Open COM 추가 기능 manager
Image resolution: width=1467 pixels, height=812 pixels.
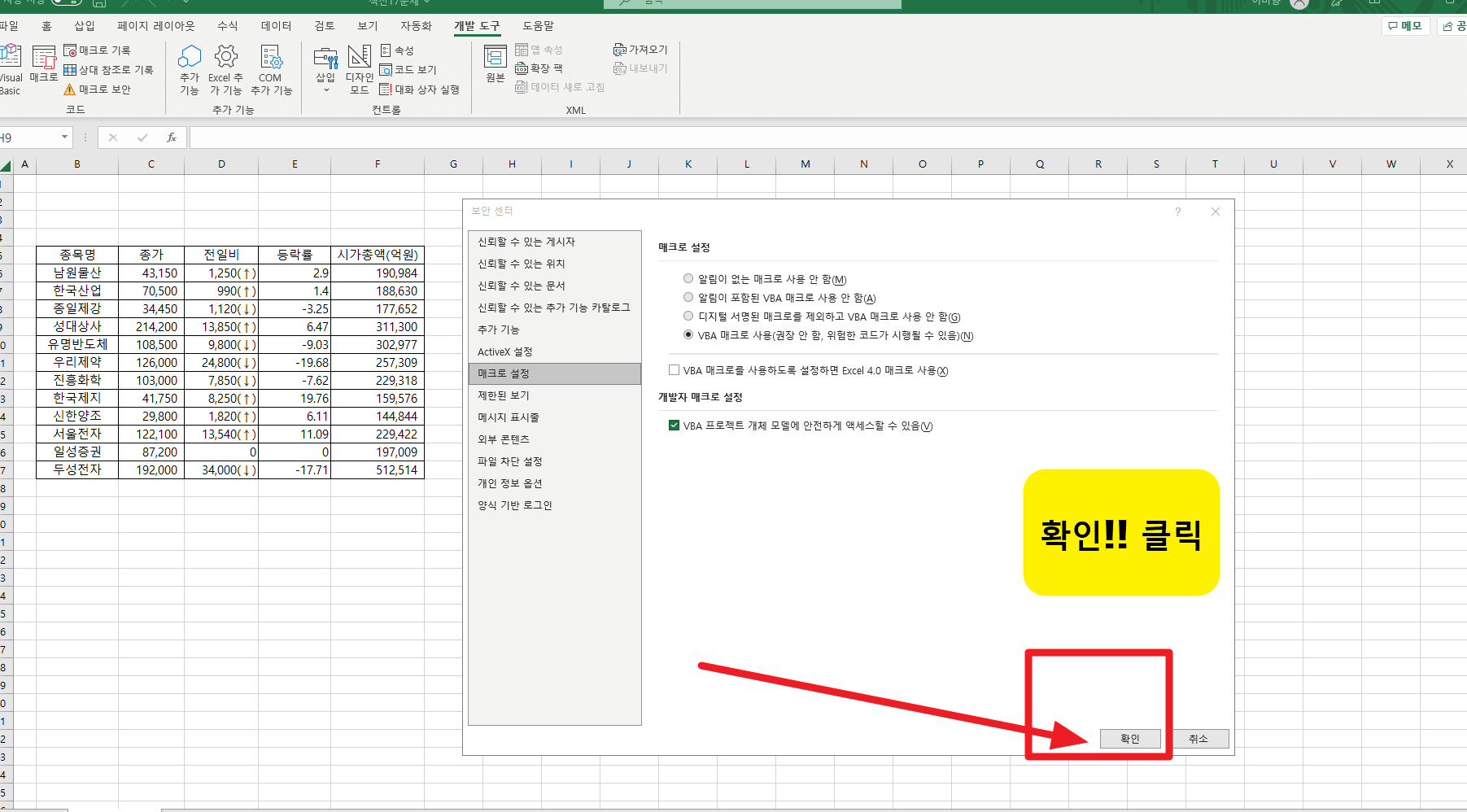coord(271,69)
